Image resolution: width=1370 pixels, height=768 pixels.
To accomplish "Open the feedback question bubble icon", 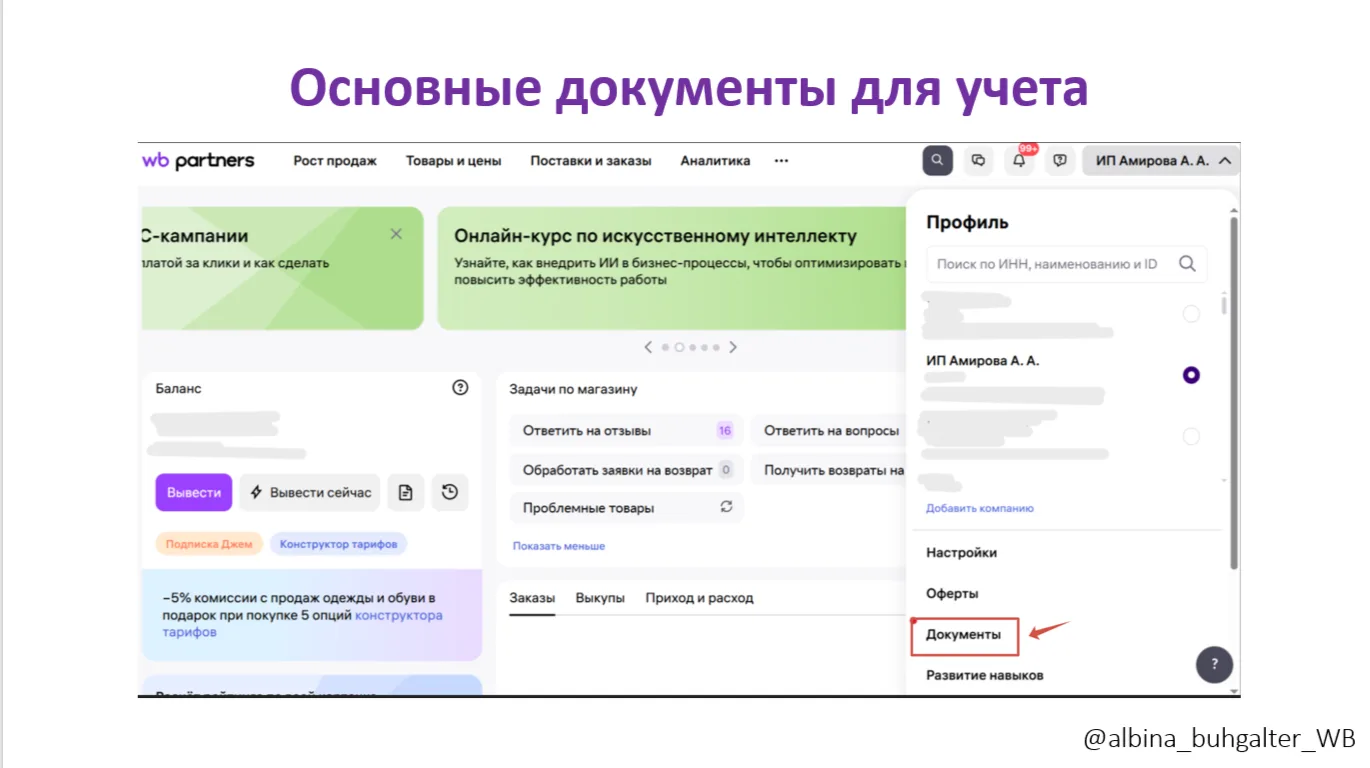I will click(x=1060, y=160).
